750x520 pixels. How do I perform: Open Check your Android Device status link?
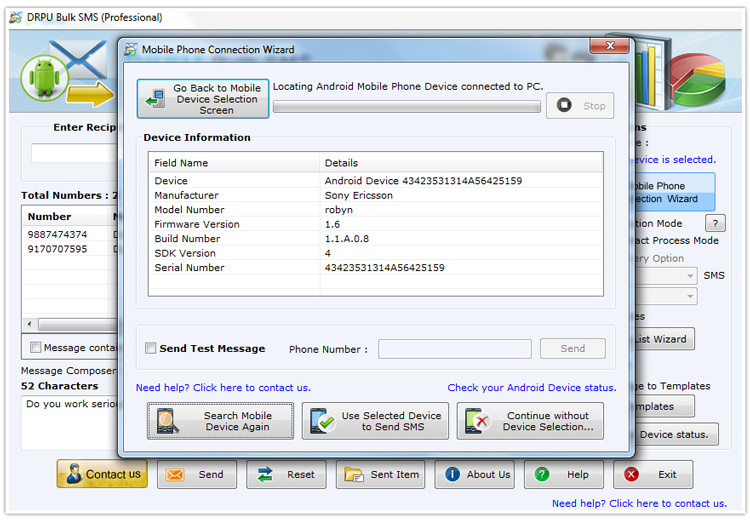(532, 387)
